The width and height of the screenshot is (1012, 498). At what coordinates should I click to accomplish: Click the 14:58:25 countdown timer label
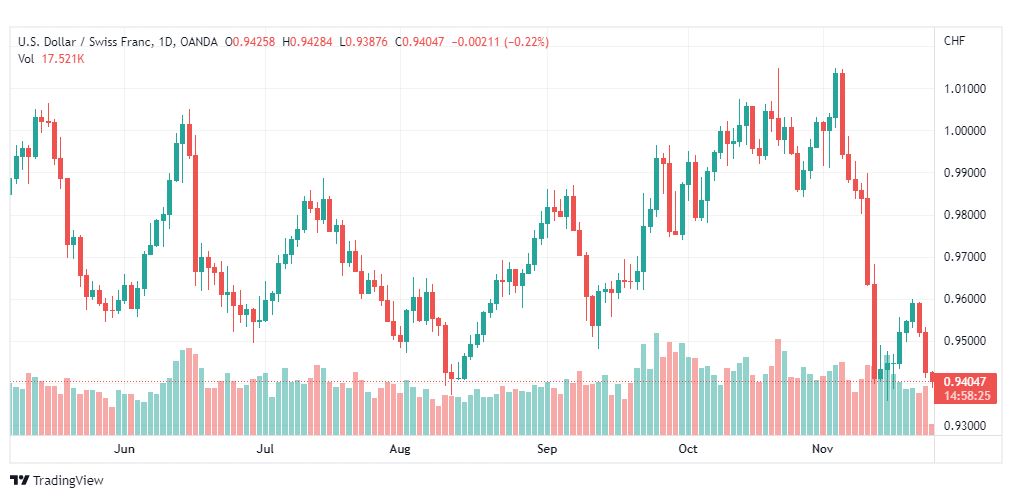pos(965,395)
